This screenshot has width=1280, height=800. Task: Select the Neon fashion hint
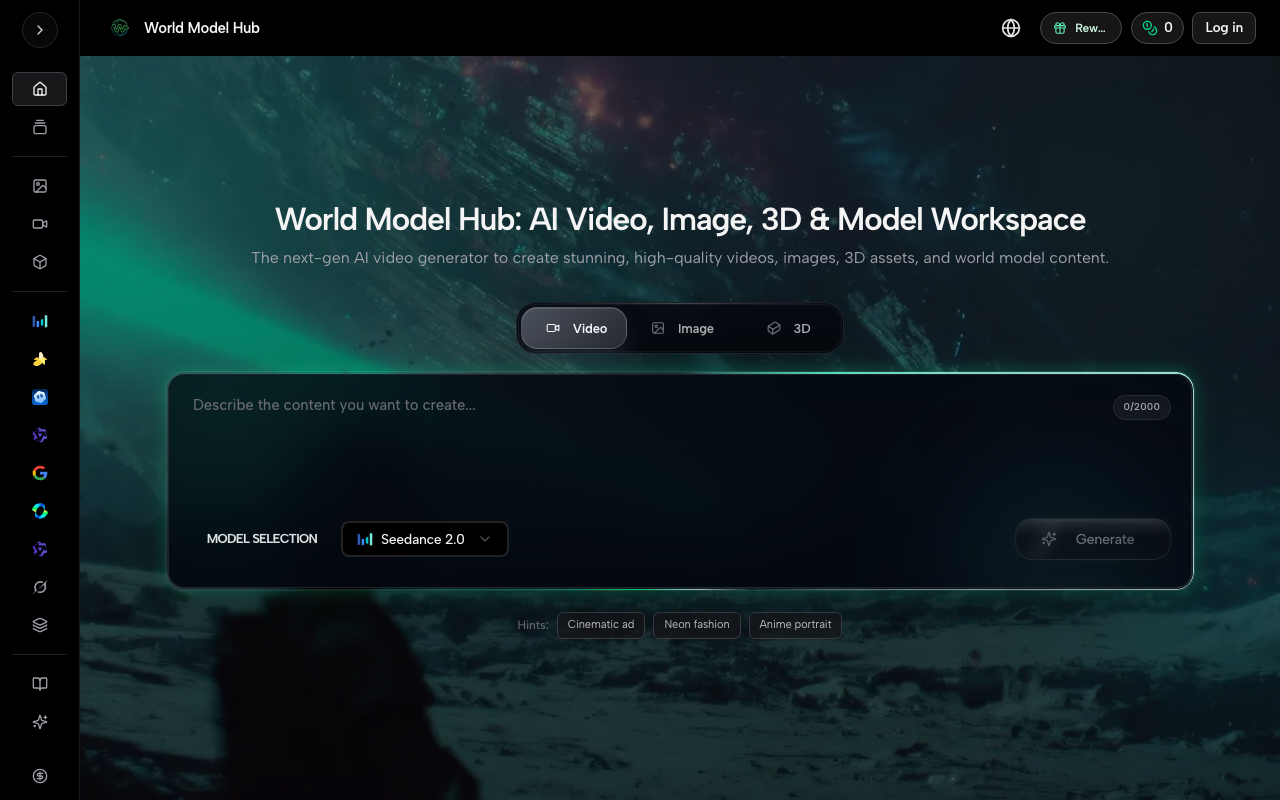click(x=697, y=625)
